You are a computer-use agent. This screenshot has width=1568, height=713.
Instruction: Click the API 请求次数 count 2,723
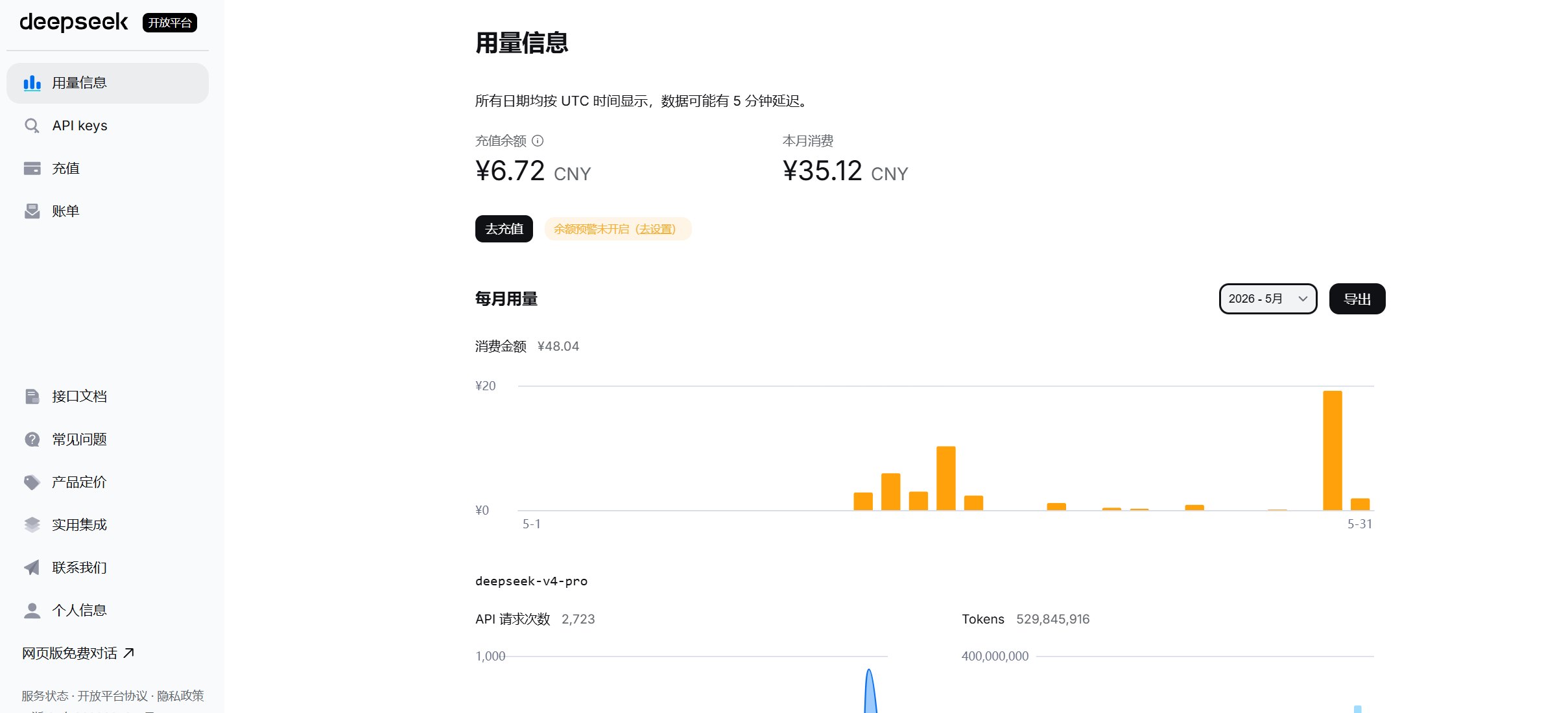coord(578,619)
